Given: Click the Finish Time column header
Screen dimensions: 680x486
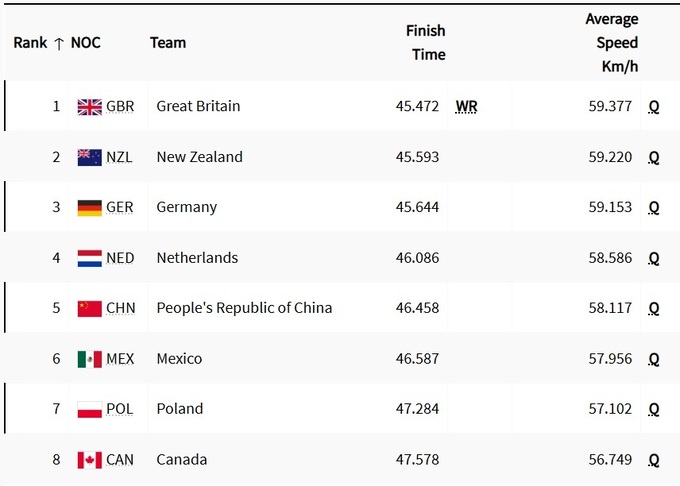Looking at the screenshot, I should (x=426, y=43).
